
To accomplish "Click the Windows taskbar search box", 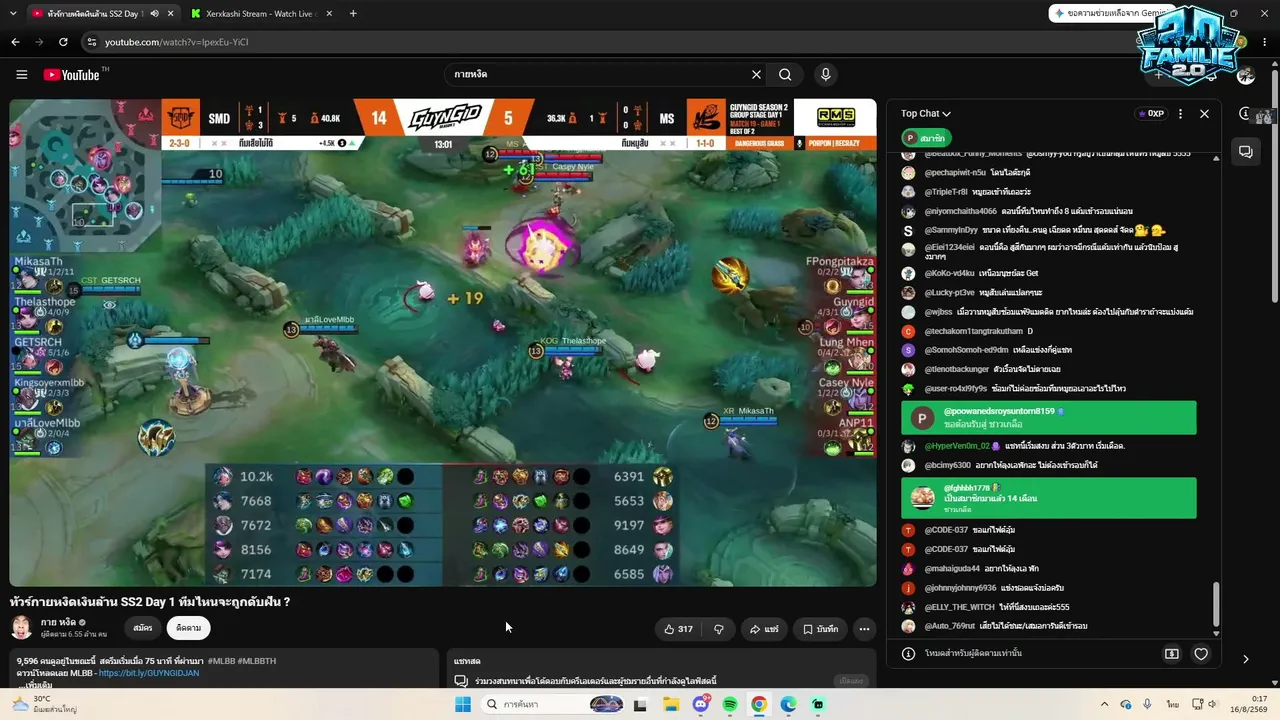I will [x=553, y=704].
